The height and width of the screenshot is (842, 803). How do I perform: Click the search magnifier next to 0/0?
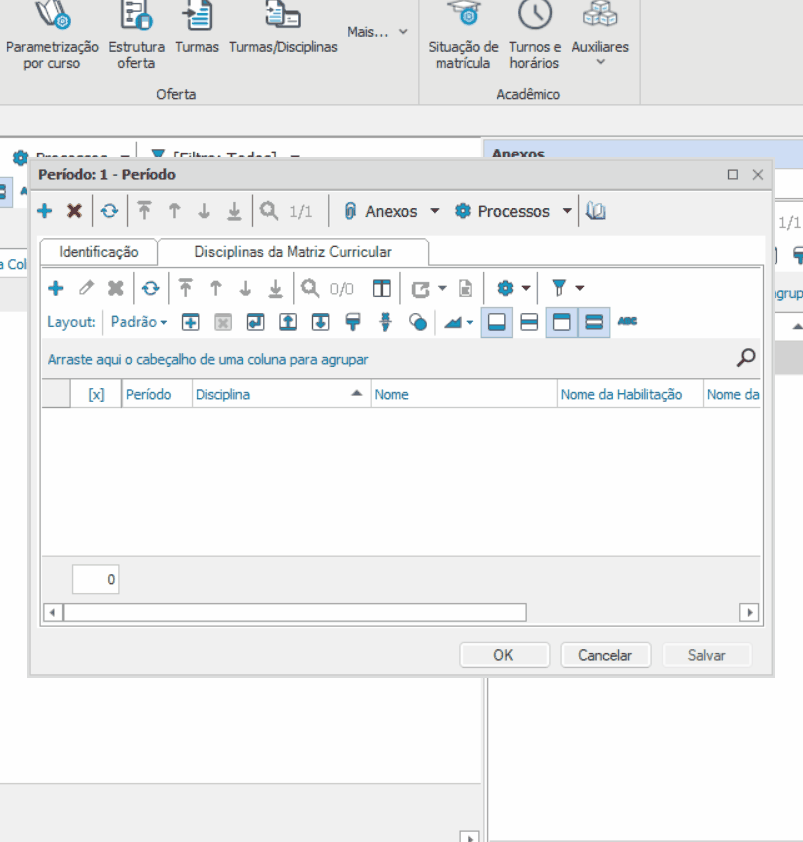pos(310,288)
